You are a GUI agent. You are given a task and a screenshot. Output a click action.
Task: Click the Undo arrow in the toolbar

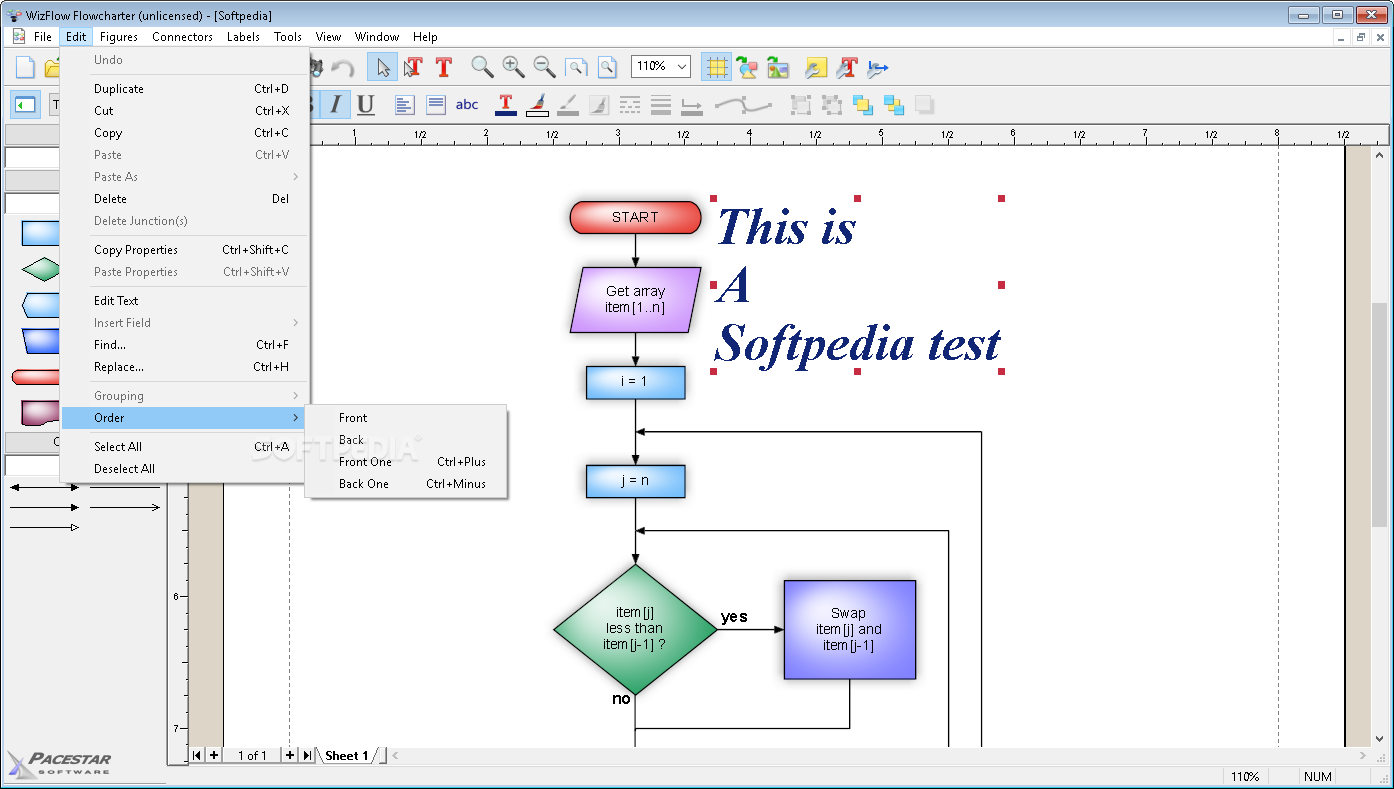[343, 67]
